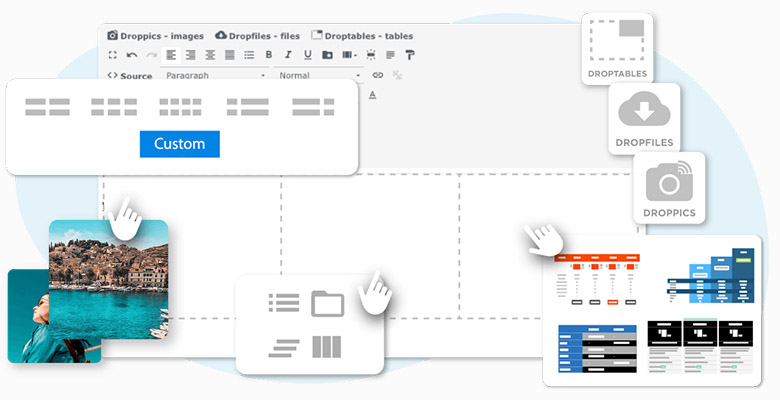780x400 pixels.
Task: Toggle align right formatting
Action: point(191,55)
